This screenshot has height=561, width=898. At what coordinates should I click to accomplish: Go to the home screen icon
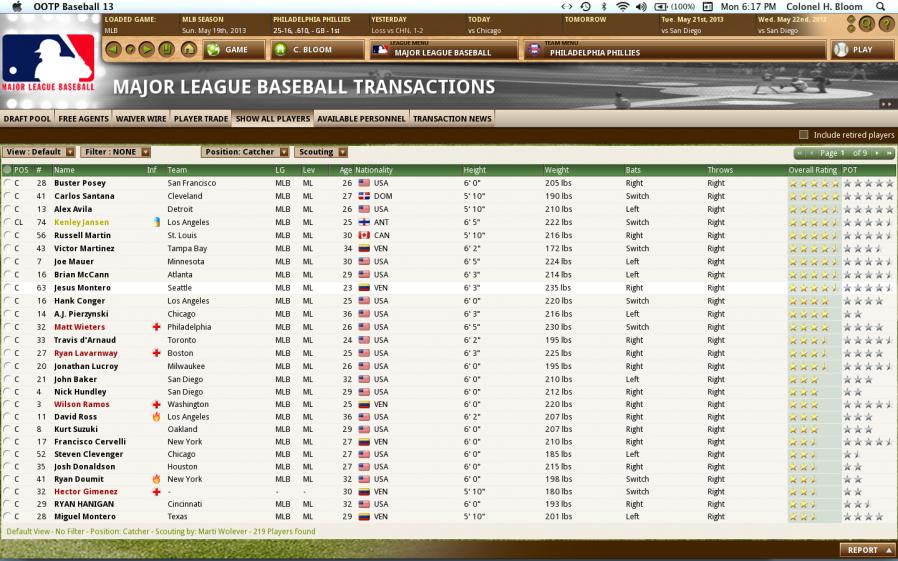coord(188,50)
